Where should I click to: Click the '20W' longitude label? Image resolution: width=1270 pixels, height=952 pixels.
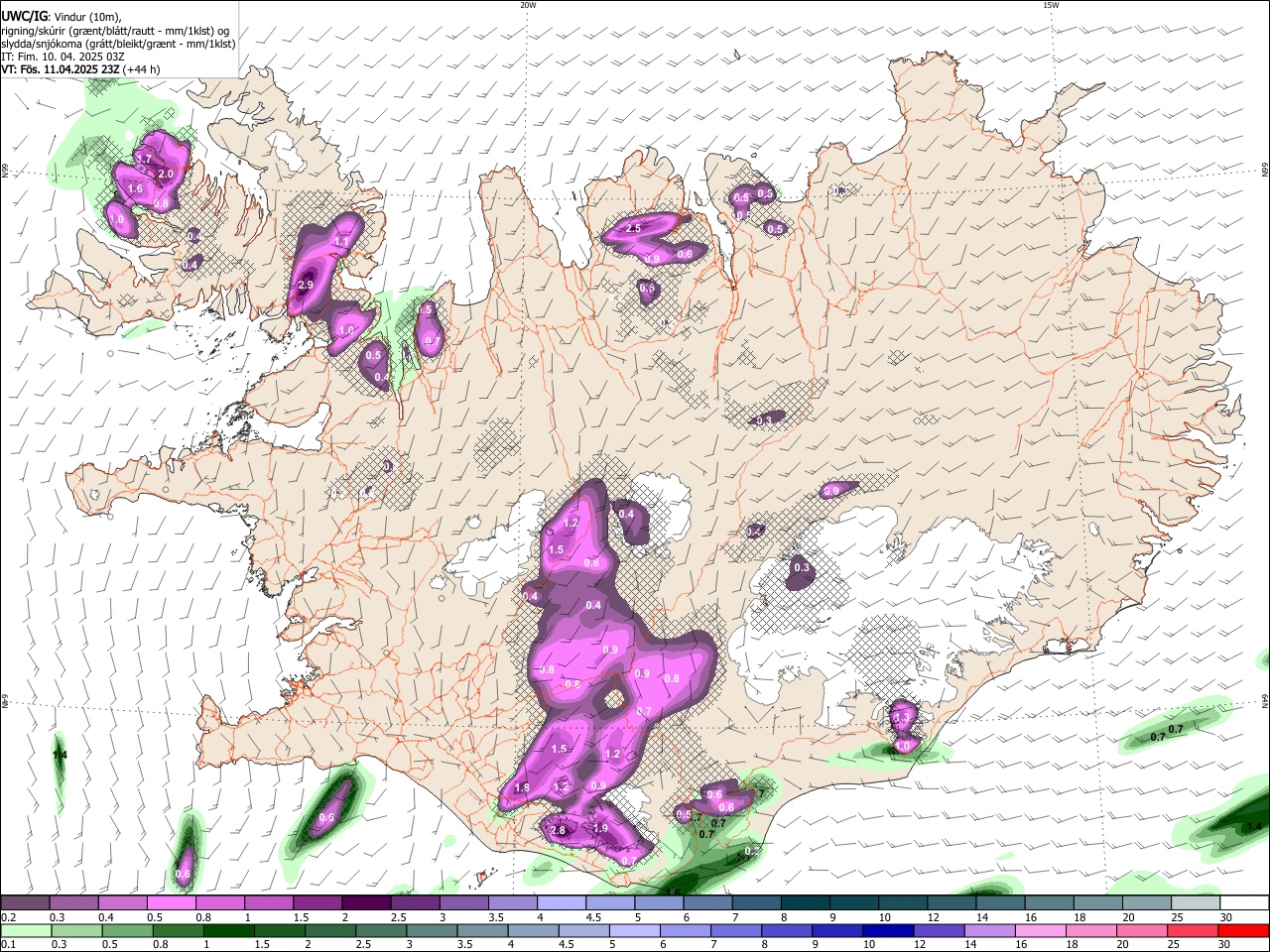click(528, 5)
